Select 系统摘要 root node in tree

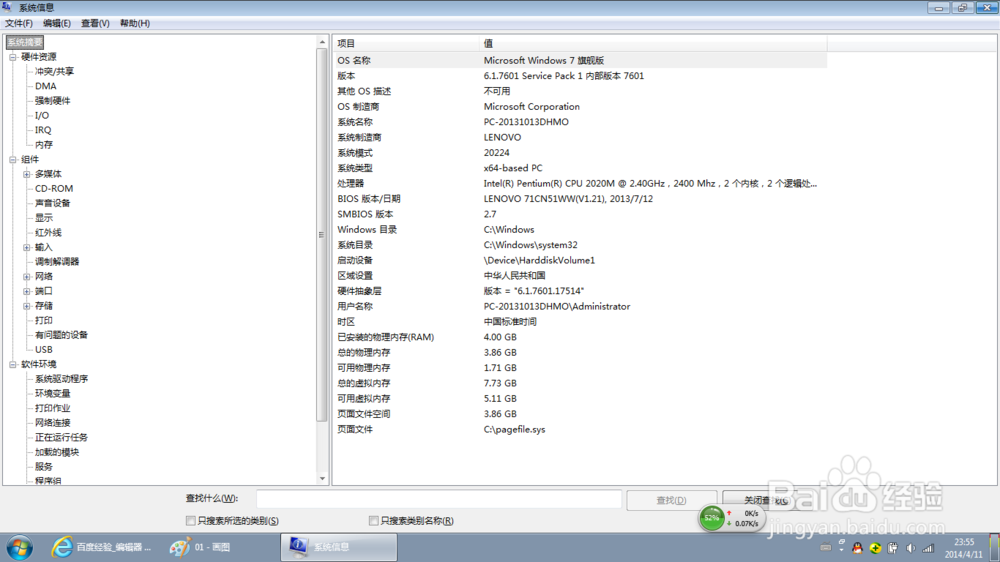click(x=25, y=42)
